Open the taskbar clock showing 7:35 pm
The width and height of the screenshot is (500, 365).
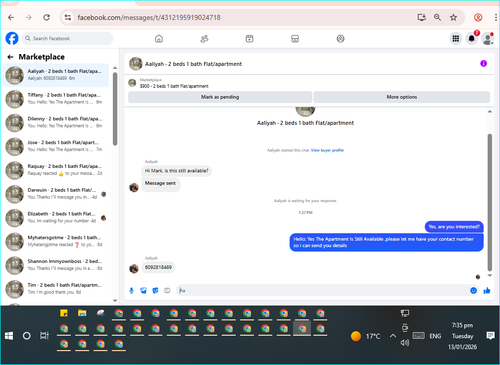tap(462, 336)
